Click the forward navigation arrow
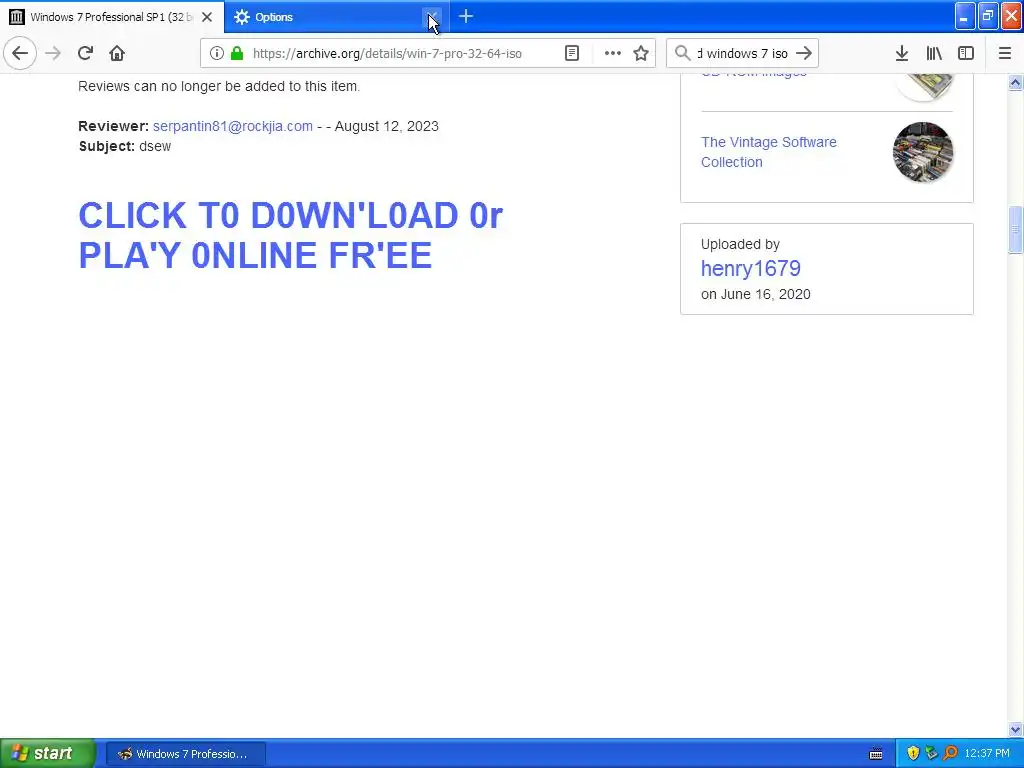The image size is (1024, 768). click(x=53, y=53)
